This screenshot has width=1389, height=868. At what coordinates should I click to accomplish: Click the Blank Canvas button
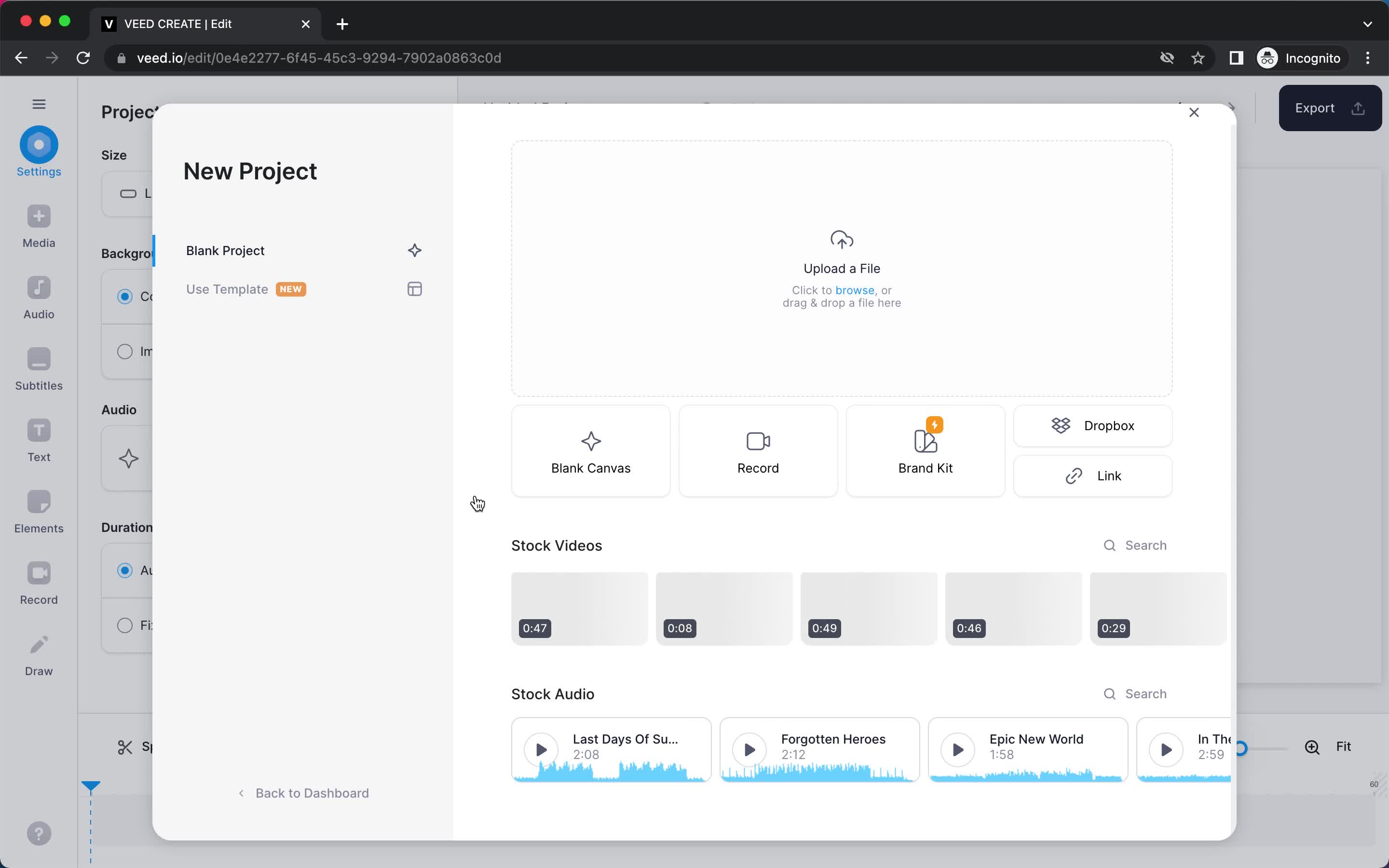pyautogui.click(x=591, y=451)
